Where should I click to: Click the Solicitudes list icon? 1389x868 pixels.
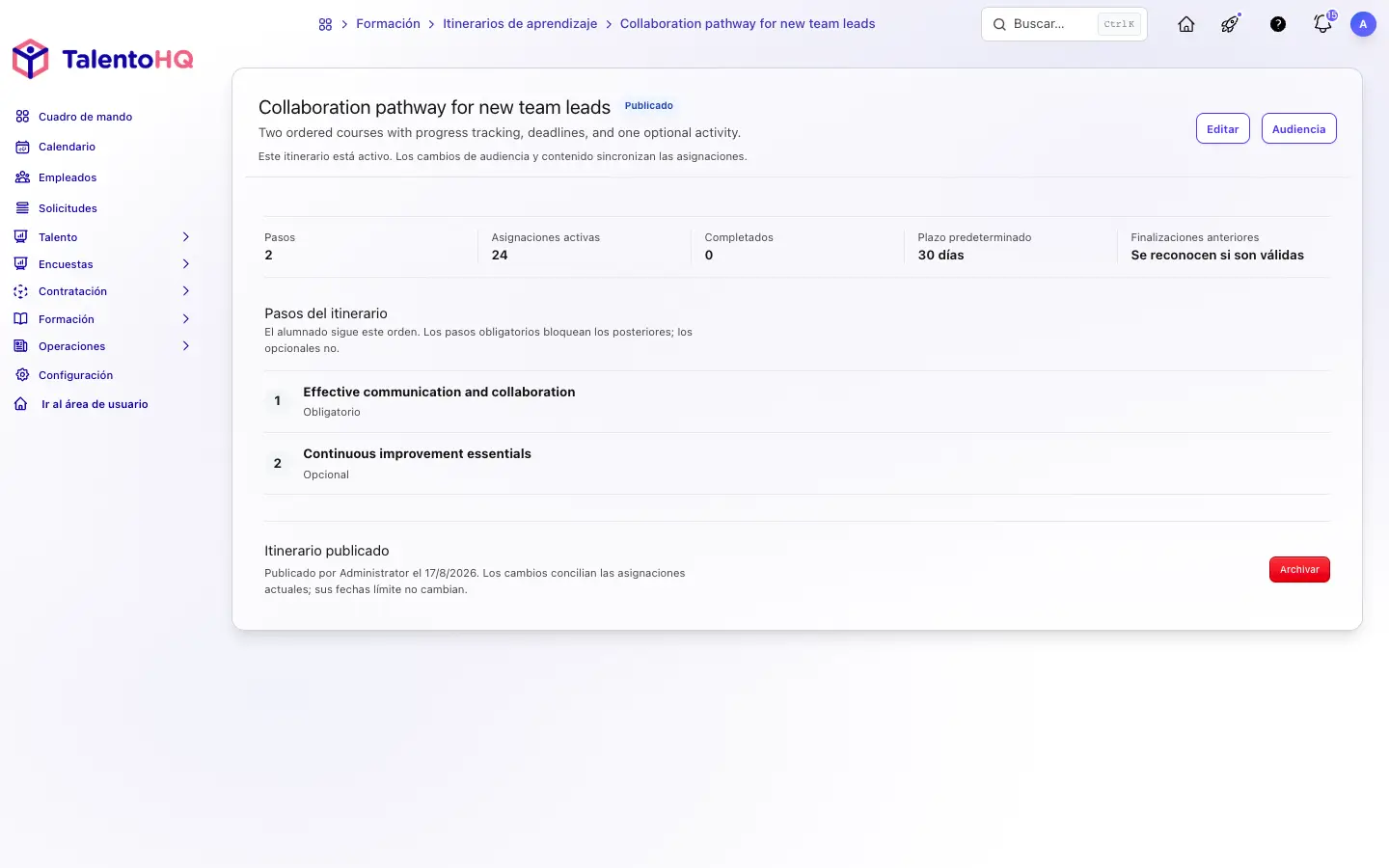pos(22,208)
